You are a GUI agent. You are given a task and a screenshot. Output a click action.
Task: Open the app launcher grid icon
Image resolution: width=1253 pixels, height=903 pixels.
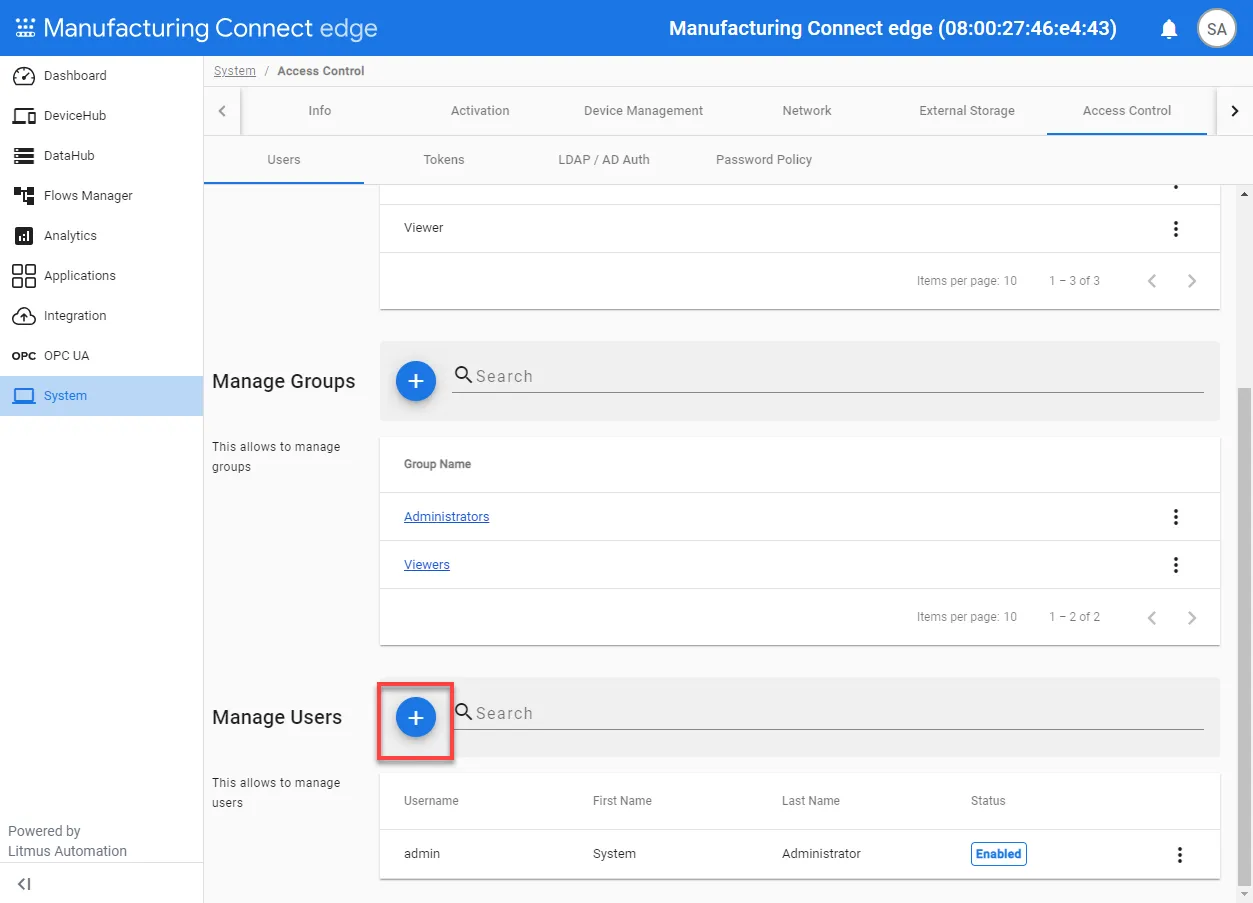point(25,28)
